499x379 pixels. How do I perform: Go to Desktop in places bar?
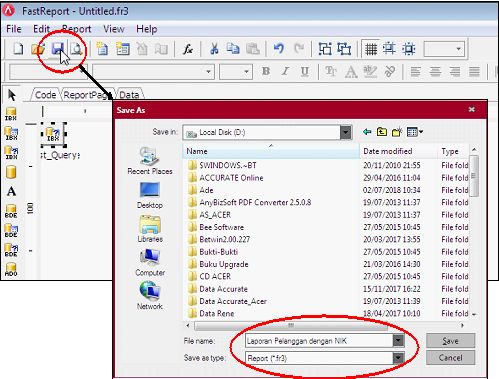click(x=150, y=195)
